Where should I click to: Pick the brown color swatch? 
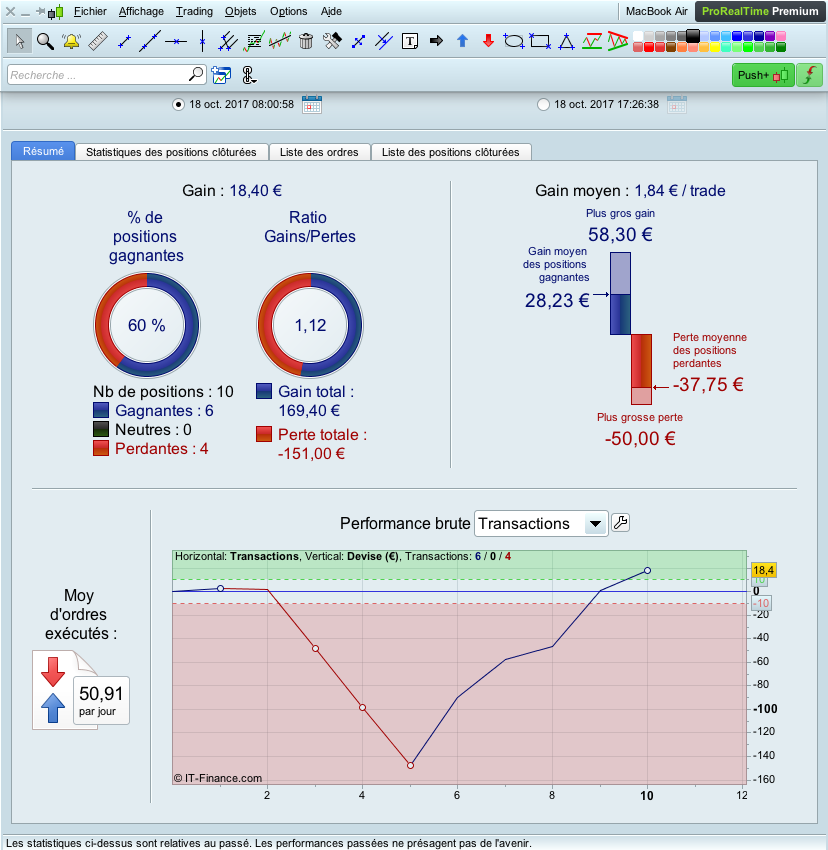(671, 47)
